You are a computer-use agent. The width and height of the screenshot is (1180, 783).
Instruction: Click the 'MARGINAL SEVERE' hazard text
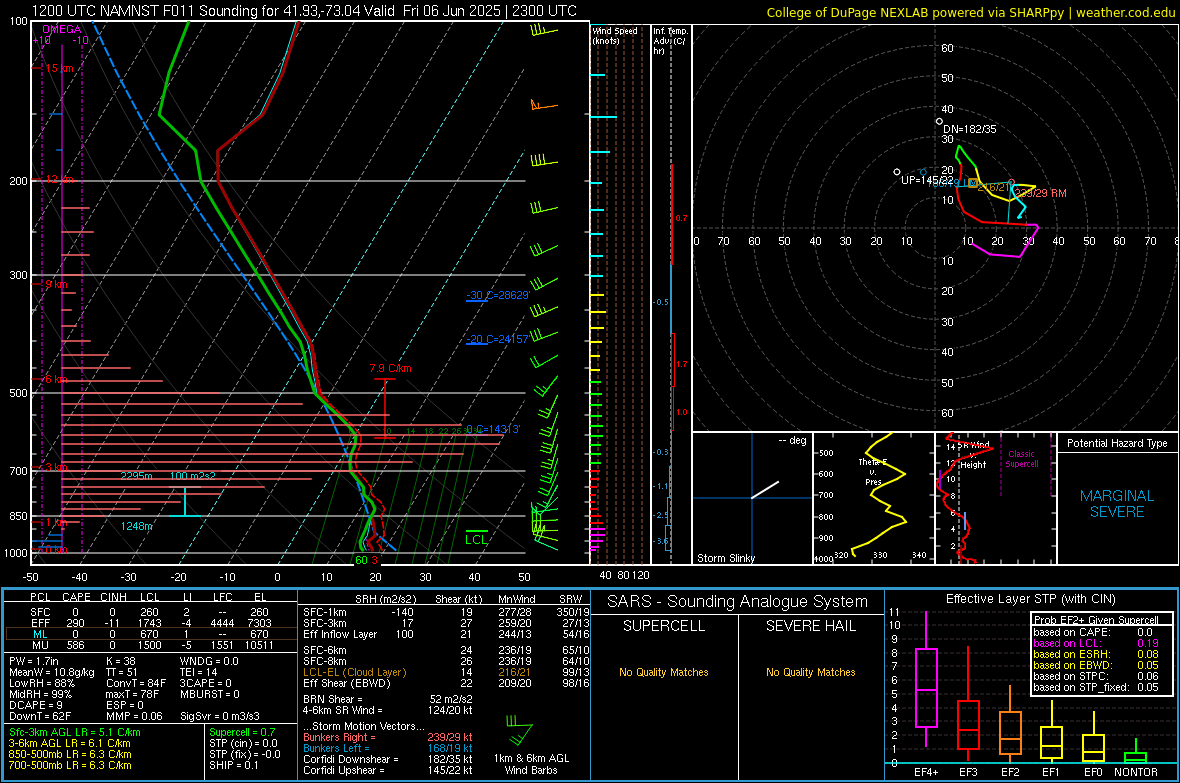(x=1117, y=504)
